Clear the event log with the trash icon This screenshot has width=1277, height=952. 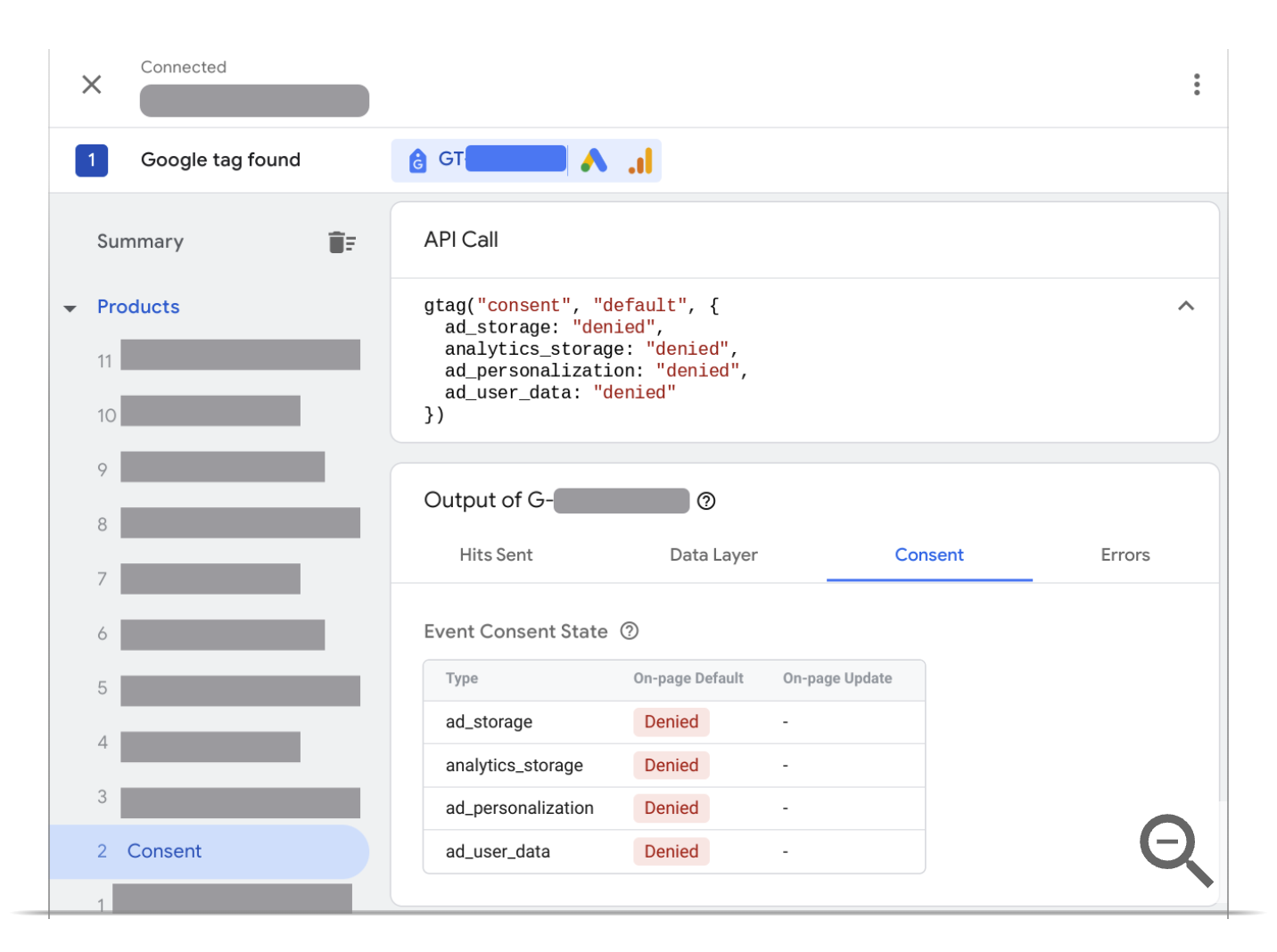tap(342, 241)
